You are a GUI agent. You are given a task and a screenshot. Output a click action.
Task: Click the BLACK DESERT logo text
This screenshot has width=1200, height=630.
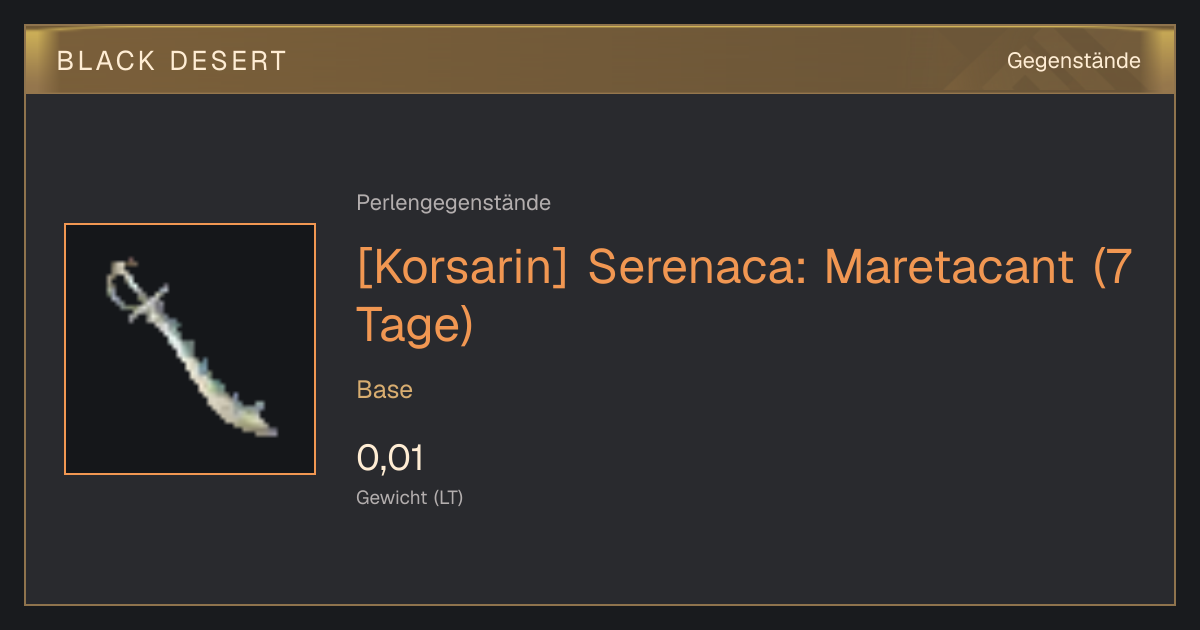click(x=172, y=61)
